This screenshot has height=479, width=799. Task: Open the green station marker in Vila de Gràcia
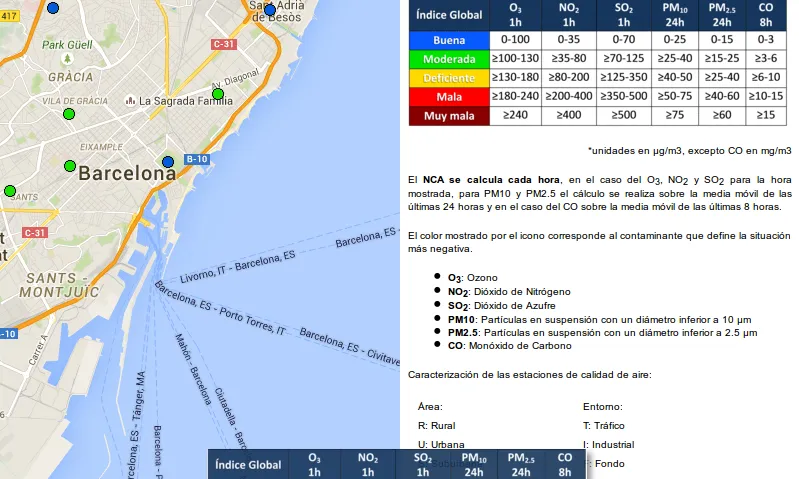click(69, 114)
